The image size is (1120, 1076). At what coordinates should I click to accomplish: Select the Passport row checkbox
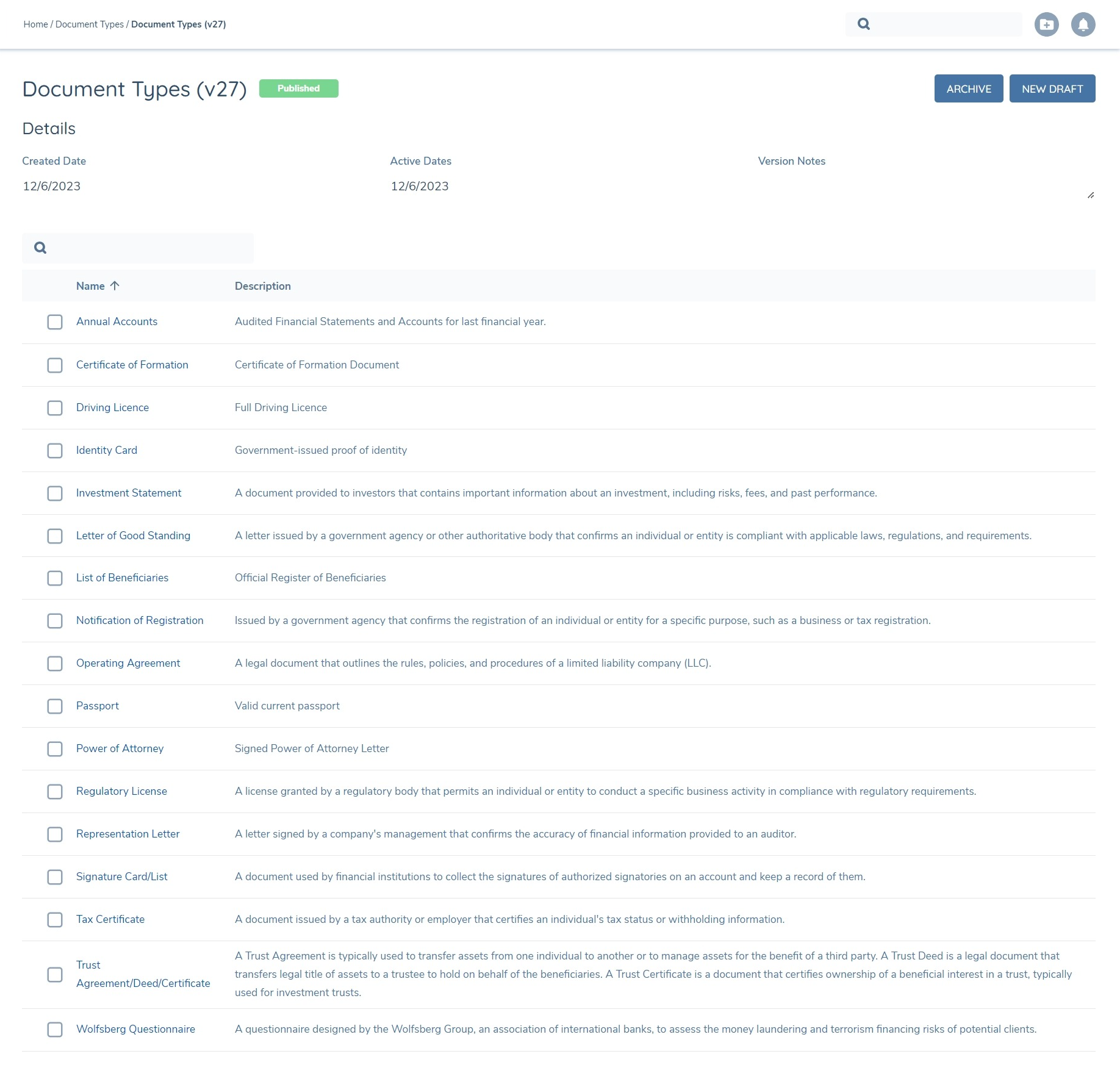pos(55,706)
